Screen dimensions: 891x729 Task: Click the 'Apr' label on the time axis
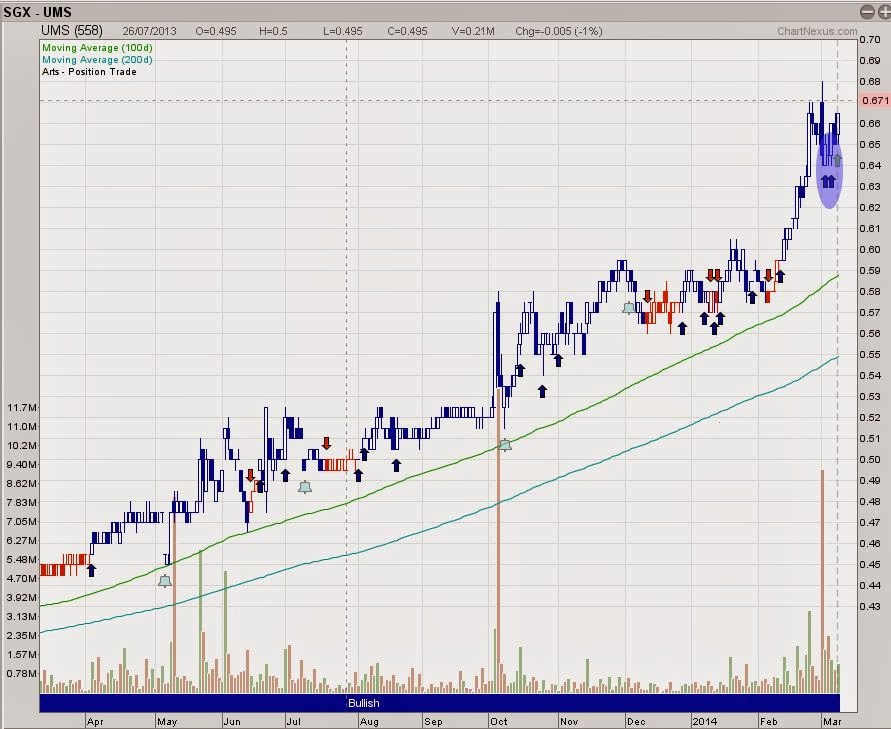(95, 722)
